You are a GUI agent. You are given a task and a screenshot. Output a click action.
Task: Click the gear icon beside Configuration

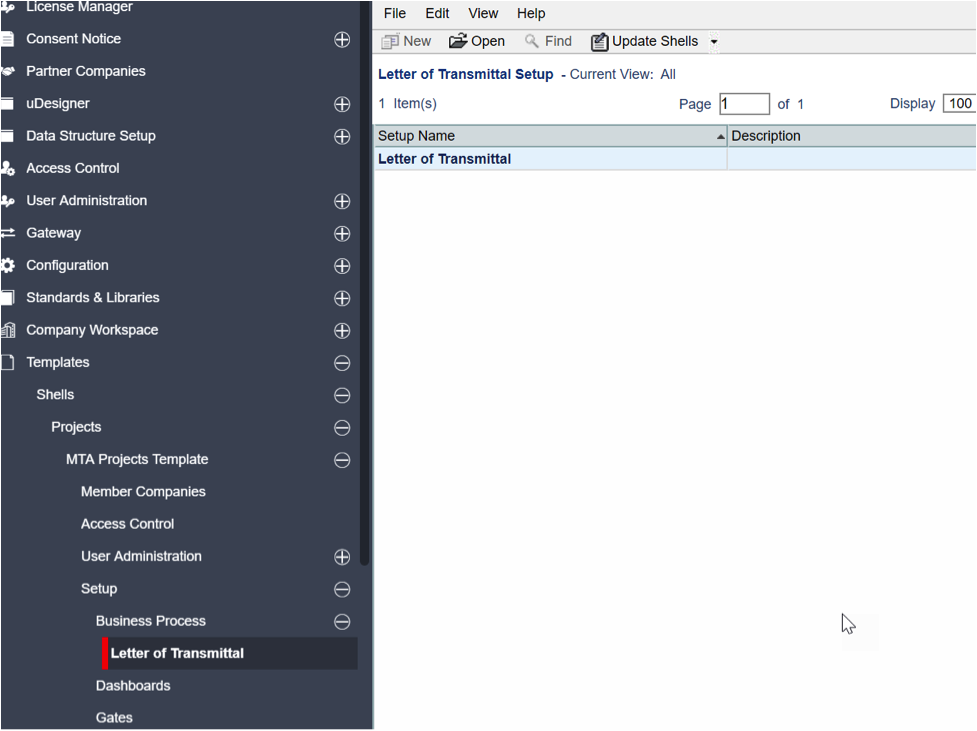pyautogui.click(x=7, y=265)
